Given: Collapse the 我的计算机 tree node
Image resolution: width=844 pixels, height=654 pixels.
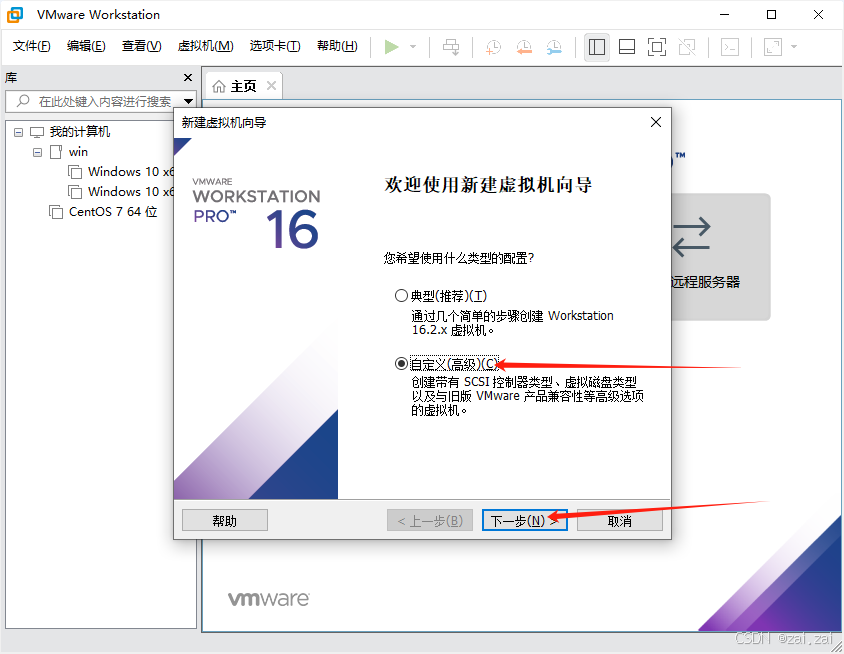Looking at the screenshot, I should click(19, 132).
